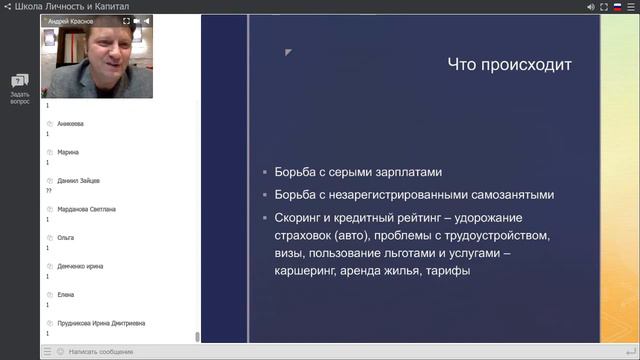The image size is (640, 360).
Task: Select chat author name Демченко ирина
Action: point(80,266)
